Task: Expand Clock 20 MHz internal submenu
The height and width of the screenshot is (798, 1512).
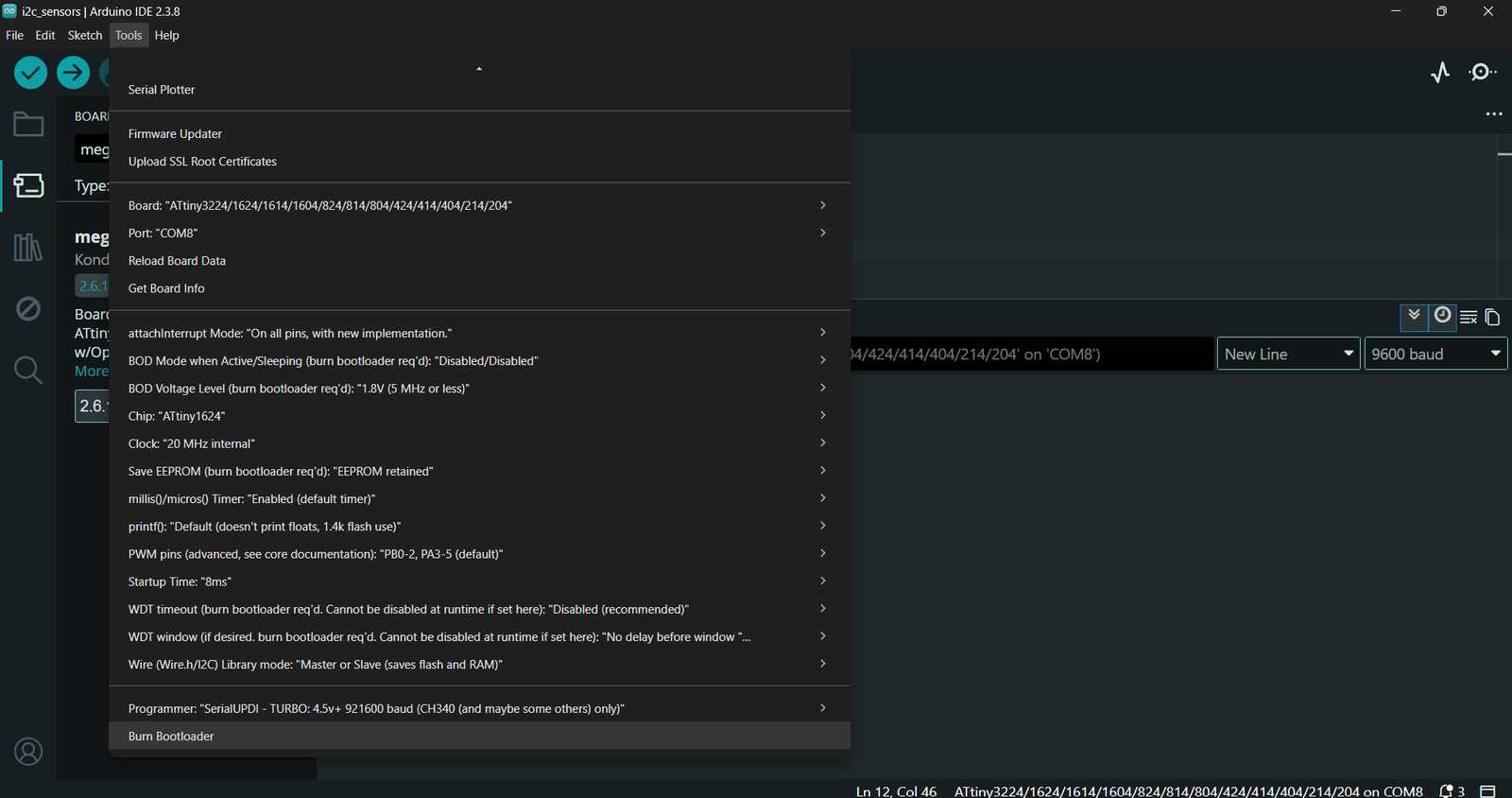Action: pyautogui.click(x=480, y=443)
